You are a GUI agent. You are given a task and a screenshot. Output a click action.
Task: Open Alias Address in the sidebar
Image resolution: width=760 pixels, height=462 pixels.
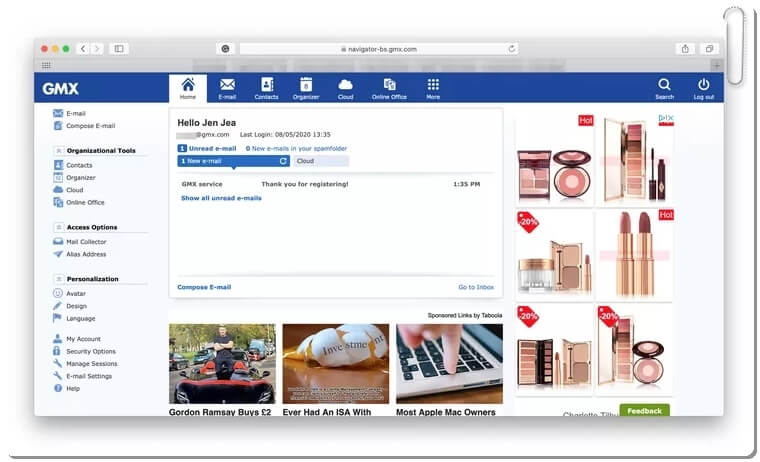(x=79, y=254)
